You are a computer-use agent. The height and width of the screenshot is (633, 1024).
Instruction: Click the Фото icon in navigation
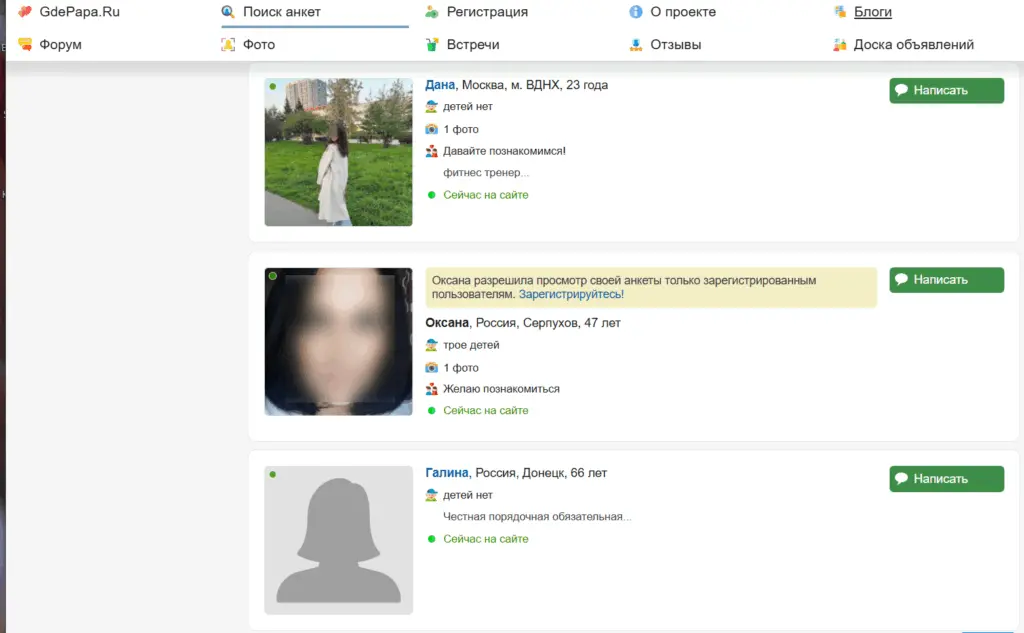(228, 45)
